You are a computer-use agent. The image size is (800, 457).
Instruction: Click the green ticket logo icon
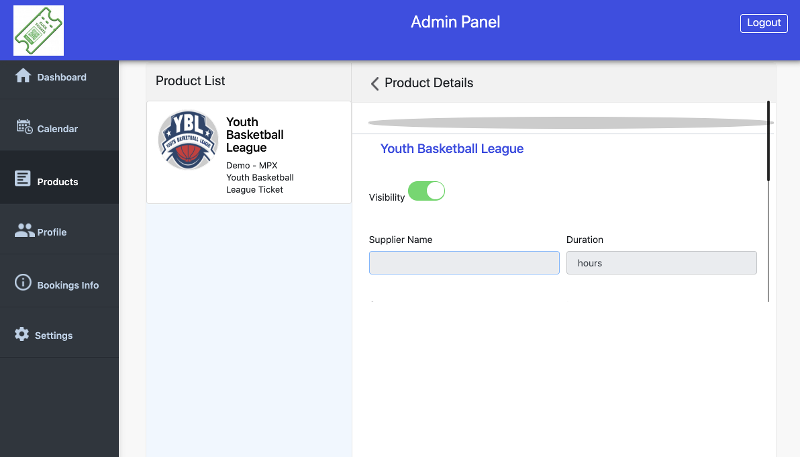tap(39, 31)
